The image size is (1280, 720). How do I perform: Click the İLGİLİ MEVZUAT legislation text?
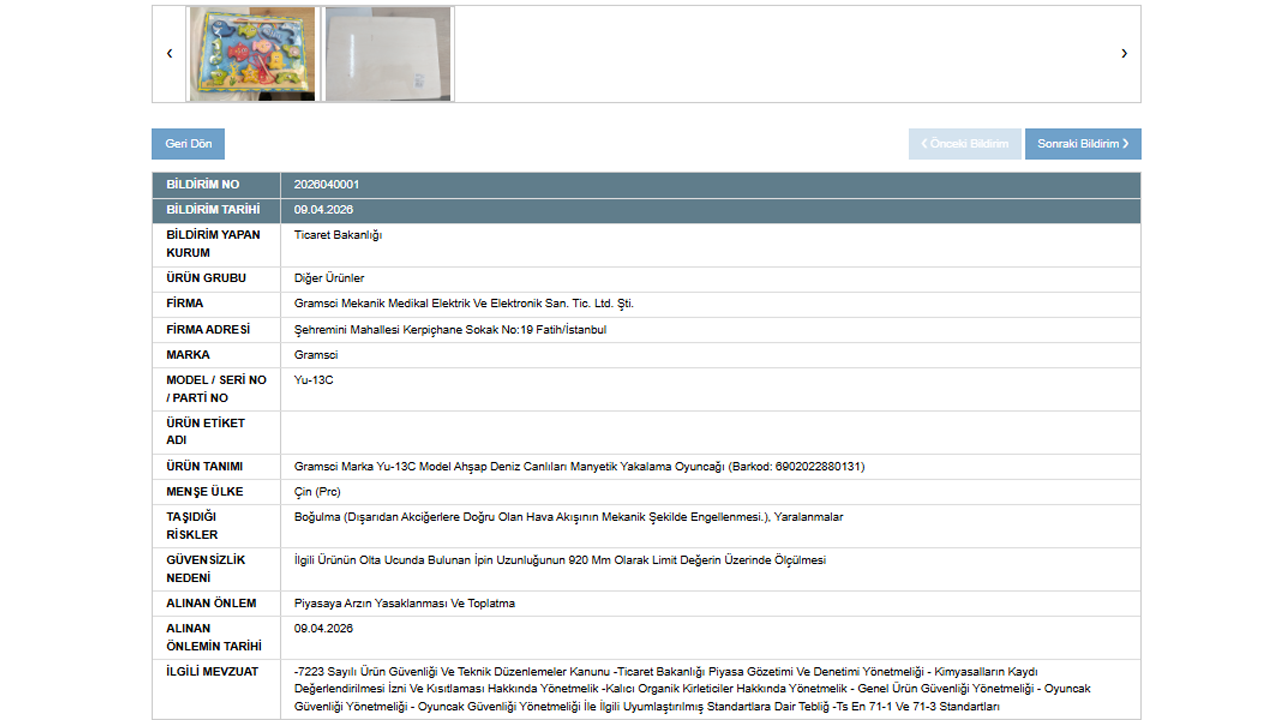coord(690,689)
